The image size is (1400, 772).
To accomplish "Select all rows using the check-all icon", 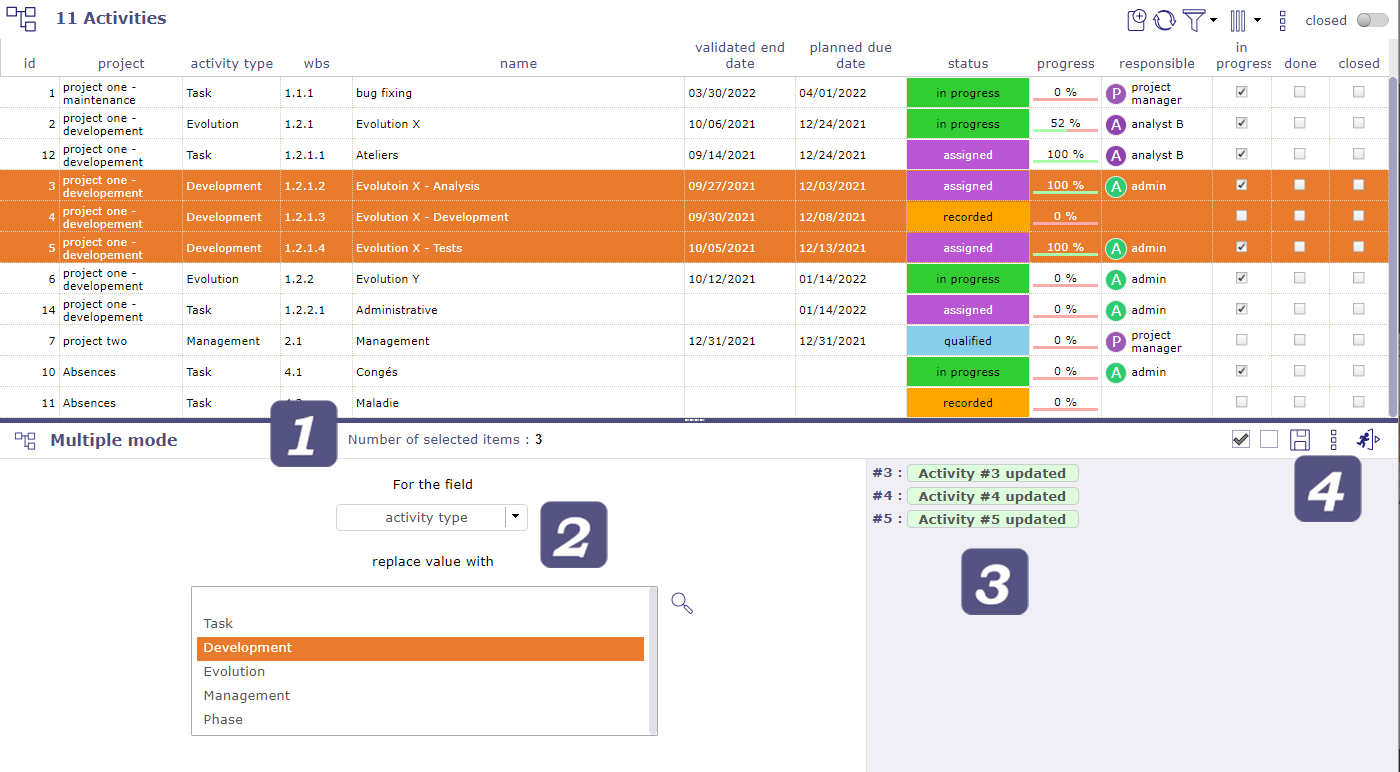I will 1240,439.
